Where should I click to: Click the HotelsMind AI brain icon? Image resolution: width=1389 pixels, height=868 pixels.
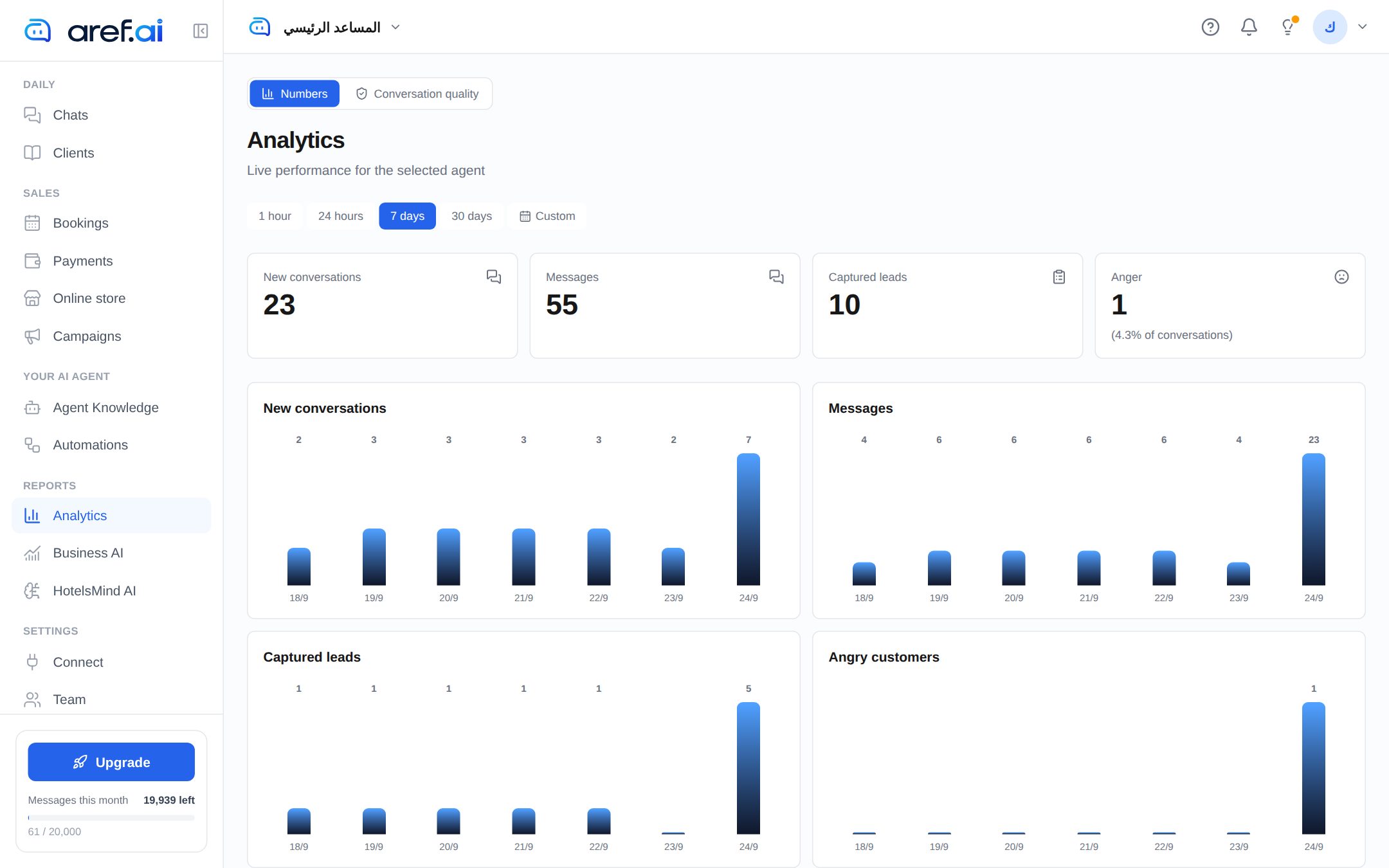coord(32,591)
